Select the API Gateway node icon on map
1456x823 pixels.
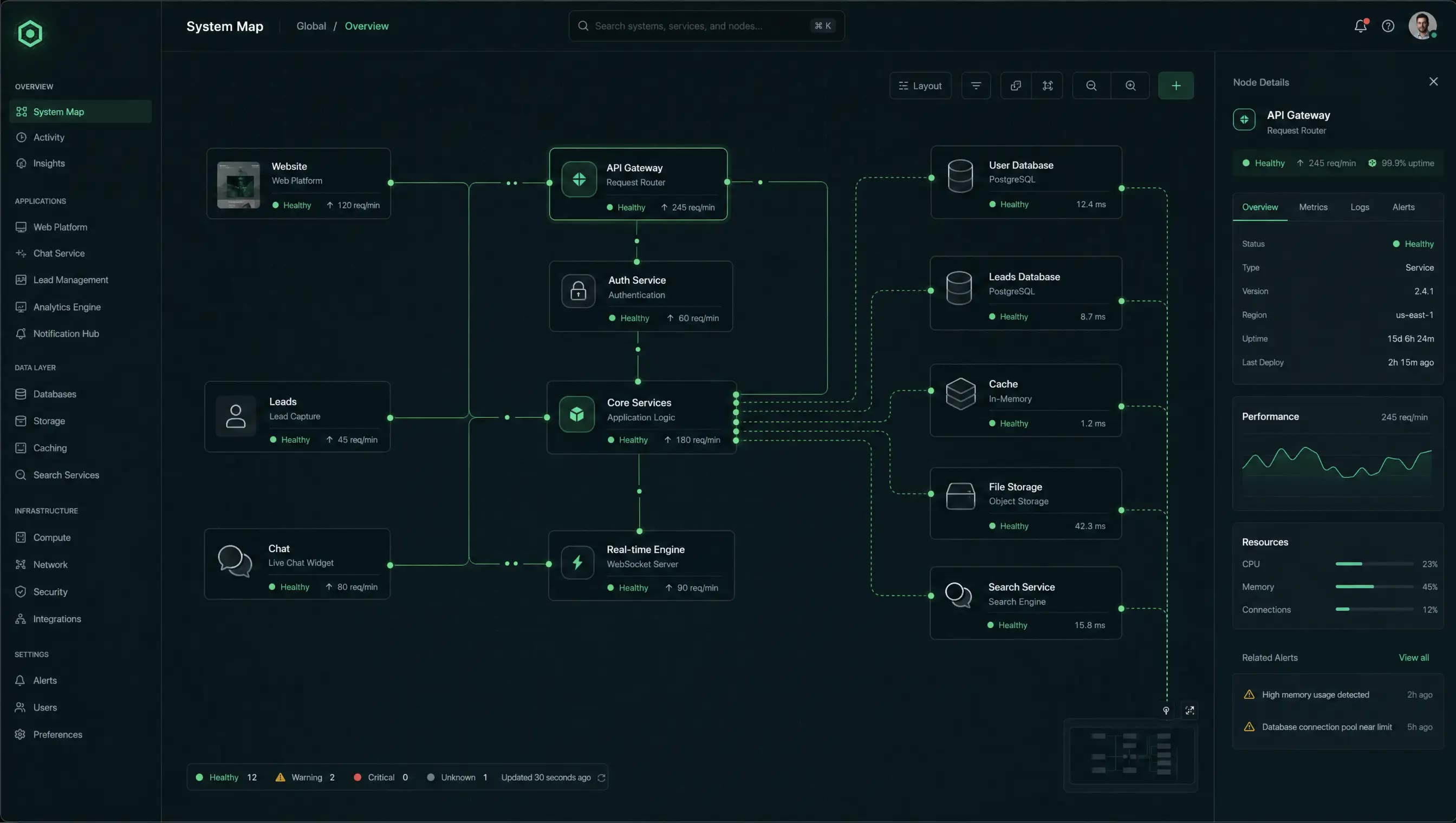(x=578, y=179)
